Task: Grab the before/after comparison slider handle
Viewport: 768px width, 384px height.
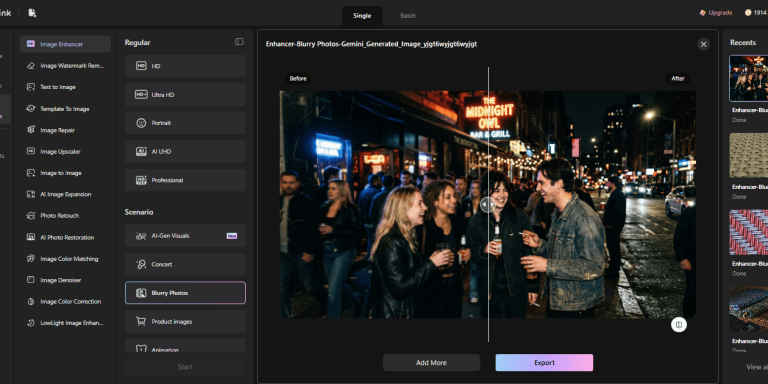Action: pos(488,204)
